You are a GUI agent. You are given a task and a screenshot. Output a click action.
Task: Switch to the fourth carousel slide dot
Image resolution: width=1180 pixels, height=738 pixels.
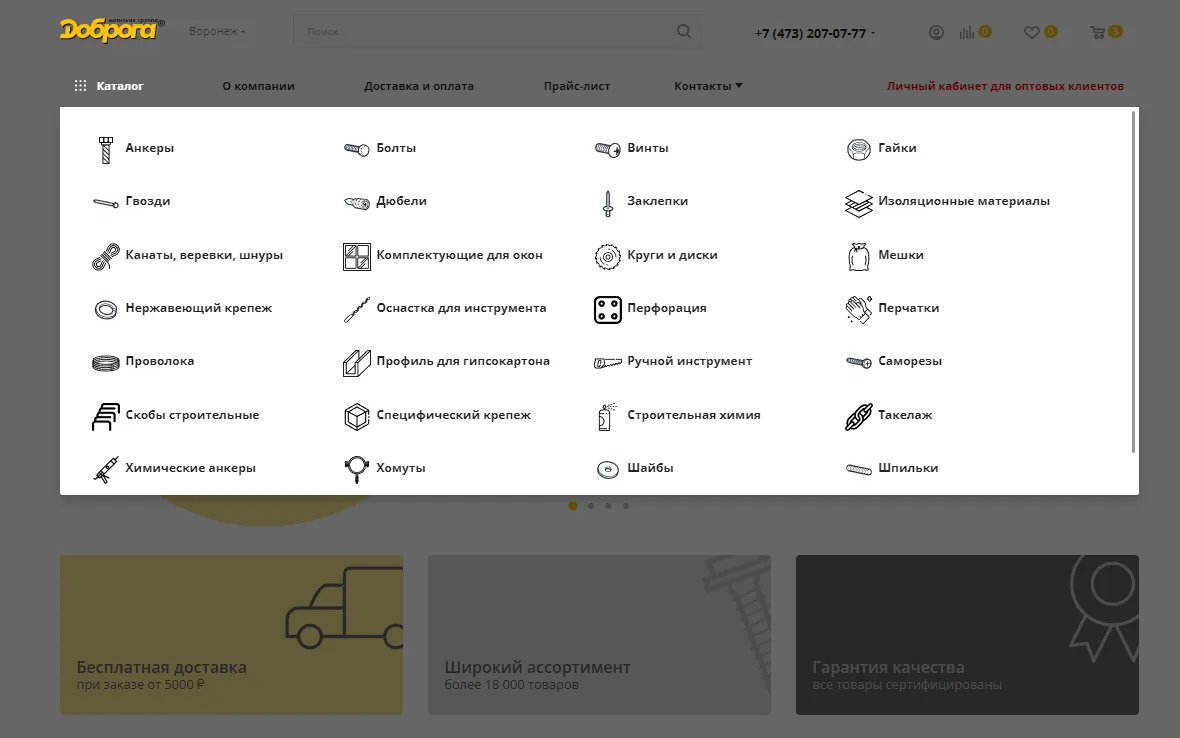[x=626, y=506]
